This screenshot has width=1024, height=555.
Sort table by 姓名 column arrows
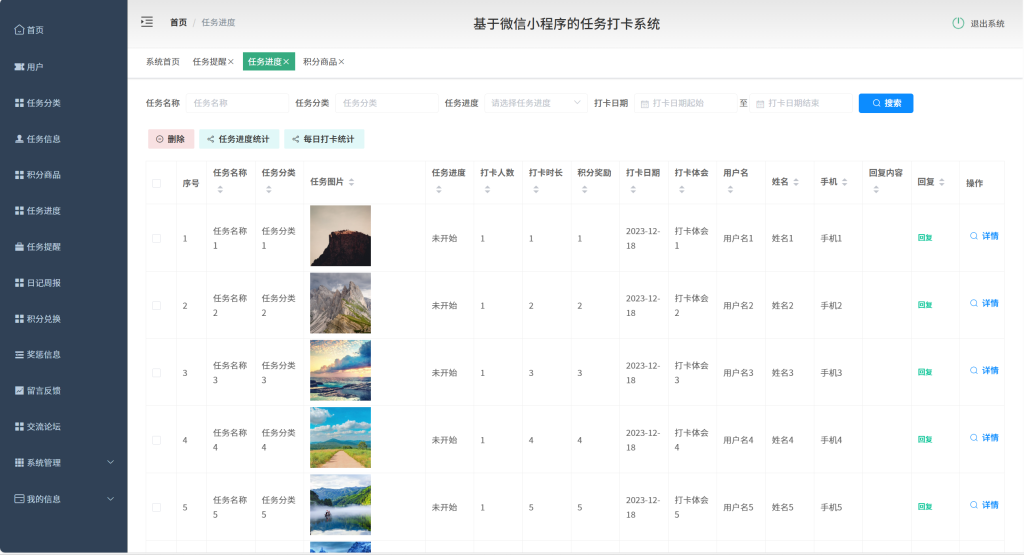point(796,182)
